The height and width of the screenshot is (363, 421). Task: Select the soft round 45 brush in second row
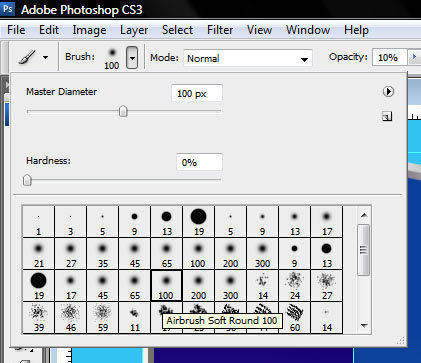click(x=134, y=254)
